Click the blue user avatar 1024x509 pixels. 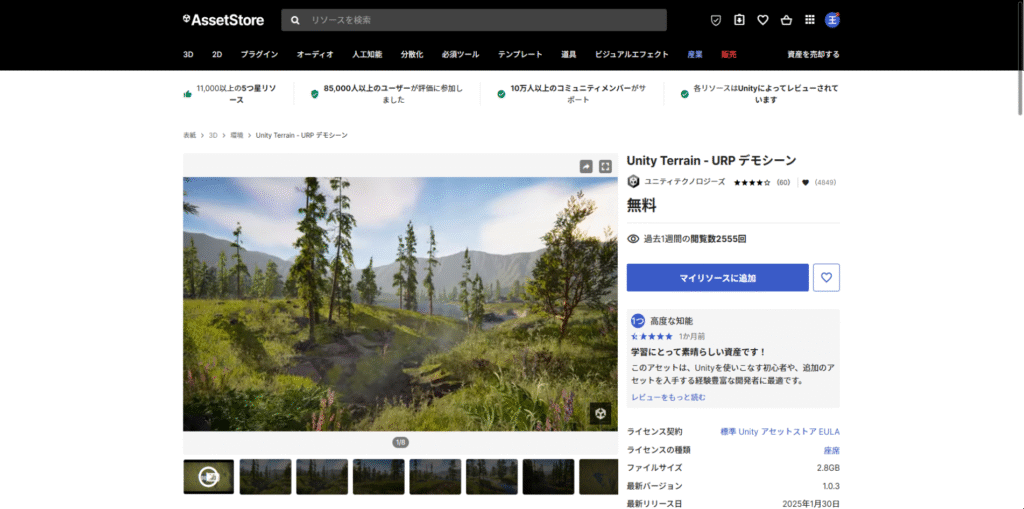pos(832,20)
